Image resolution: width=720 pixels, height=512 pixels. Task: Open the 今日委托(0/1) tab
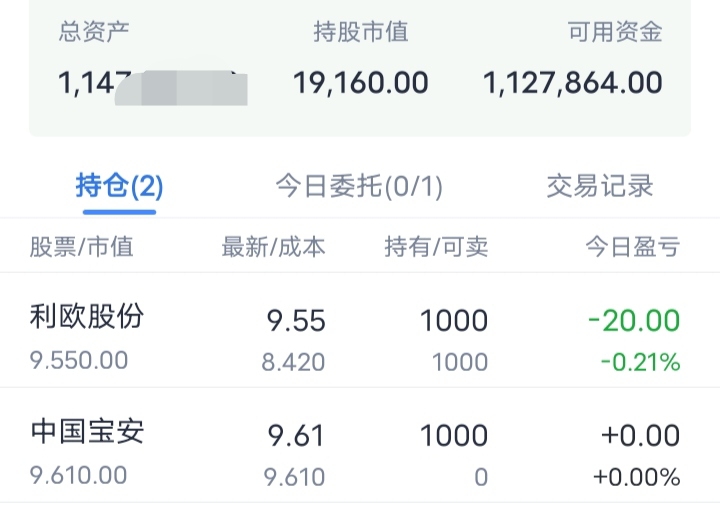pyautogui.click(x=359, y=186)
